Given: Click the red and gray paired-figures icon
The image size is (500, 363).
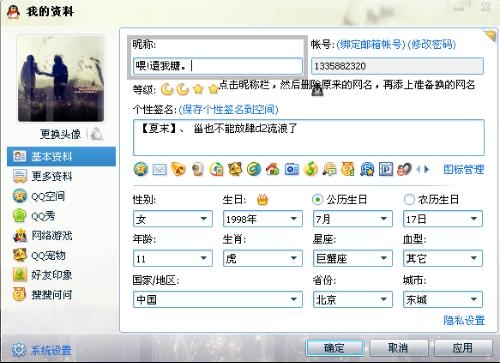Looking at the screenshot, I should tap(404, 169).
